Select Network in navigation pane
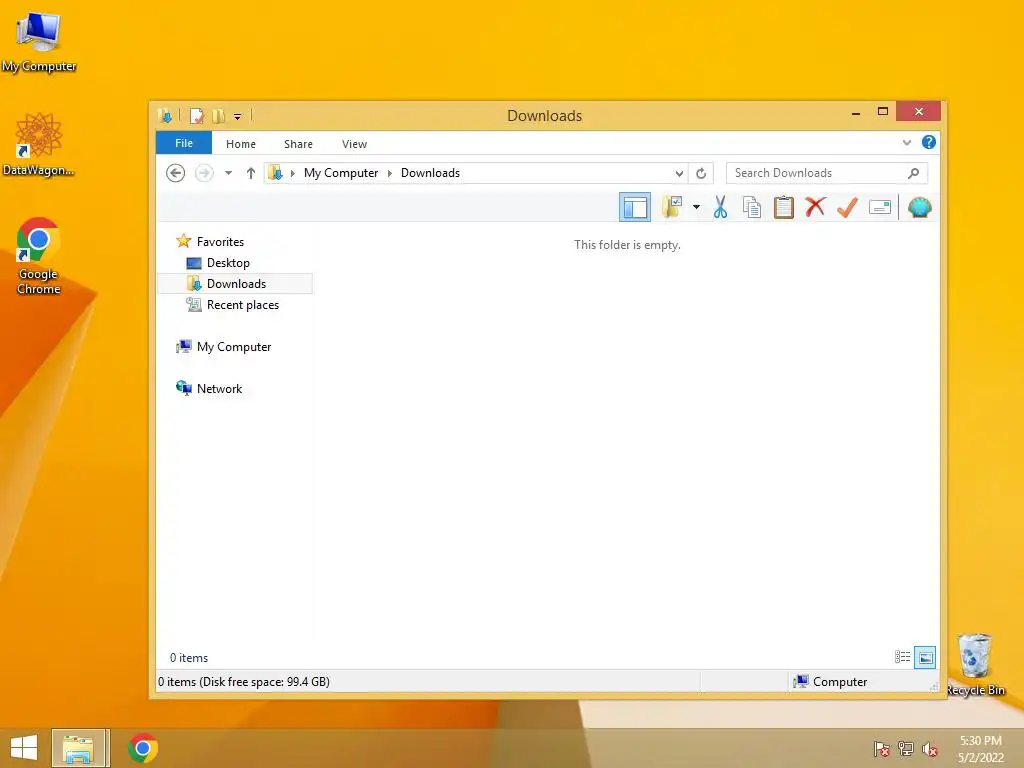1024x768 pixels. coord(219,389)
